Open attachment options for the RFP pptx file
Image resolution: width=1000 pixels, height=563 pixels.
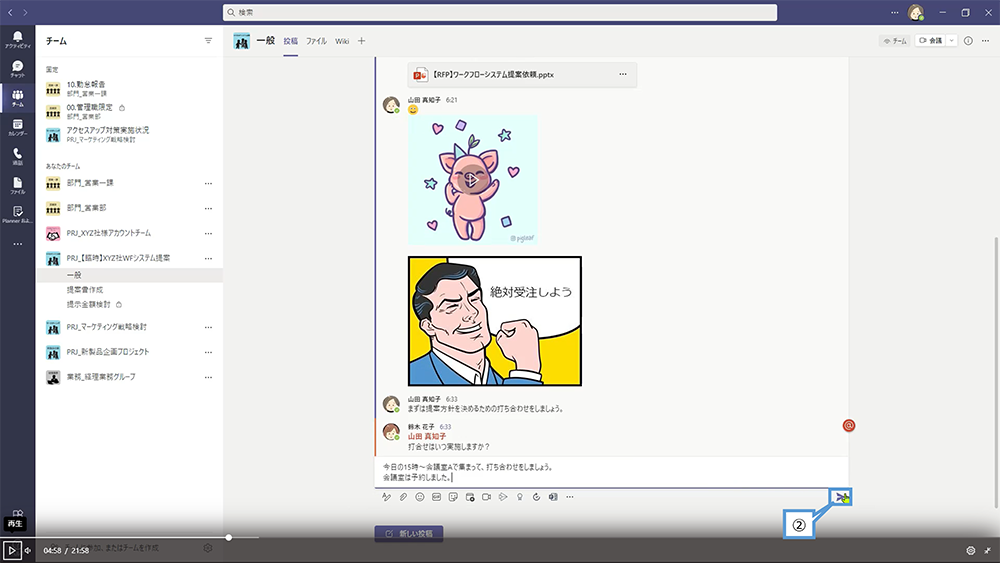(x=622, y=74)
